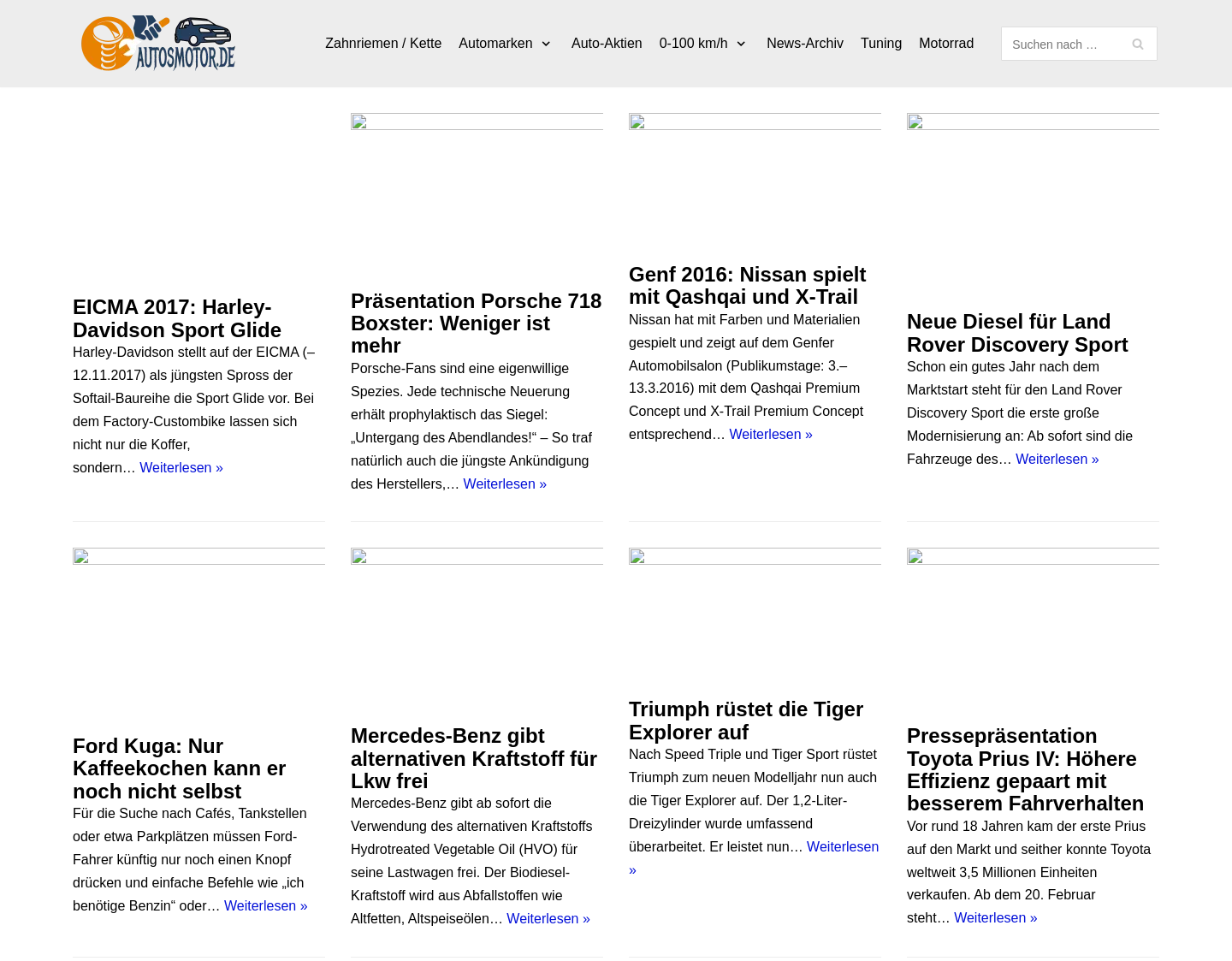Select the Motorrad menu item
Image resolution: width=1232 pixels, height=961 pixels.
(946, 44)
